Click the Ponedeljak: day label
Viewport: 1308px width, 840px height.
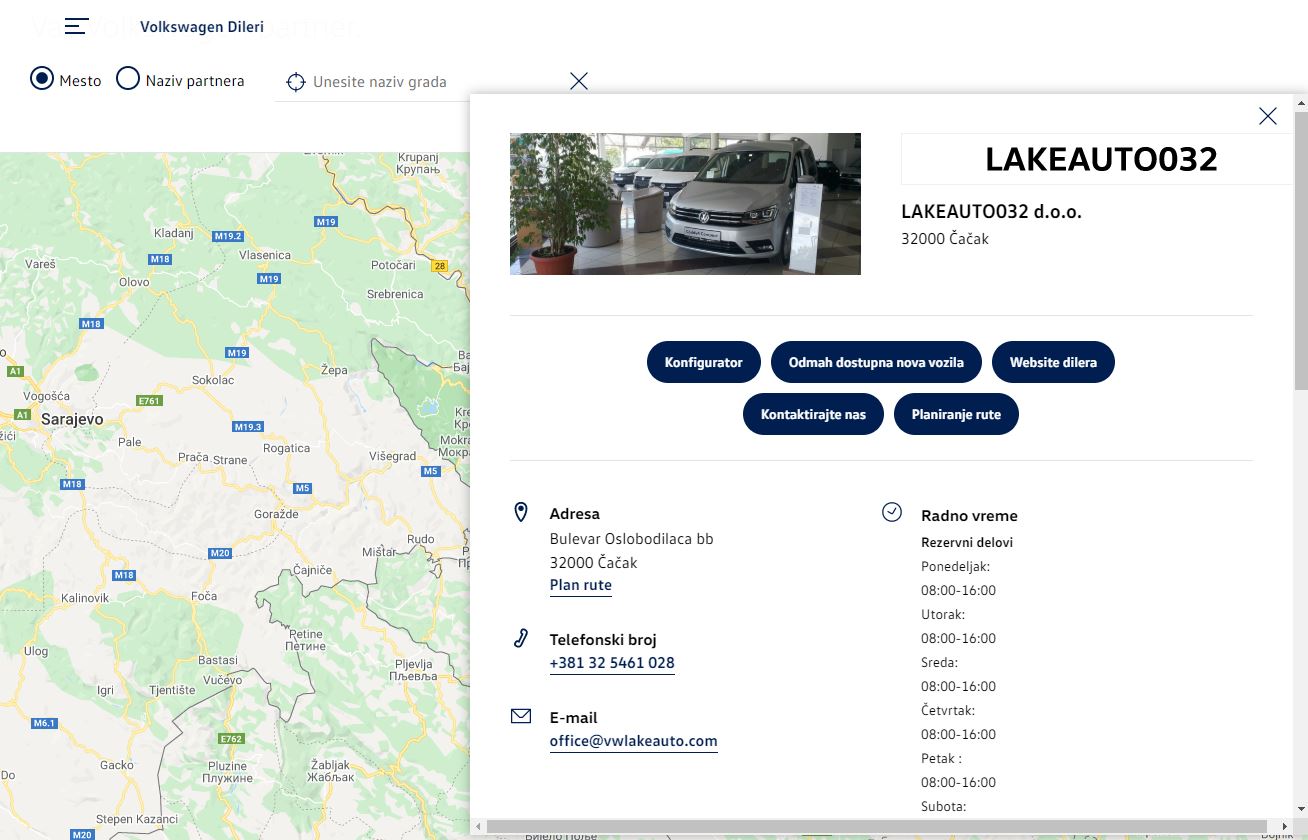click(956, 566)
